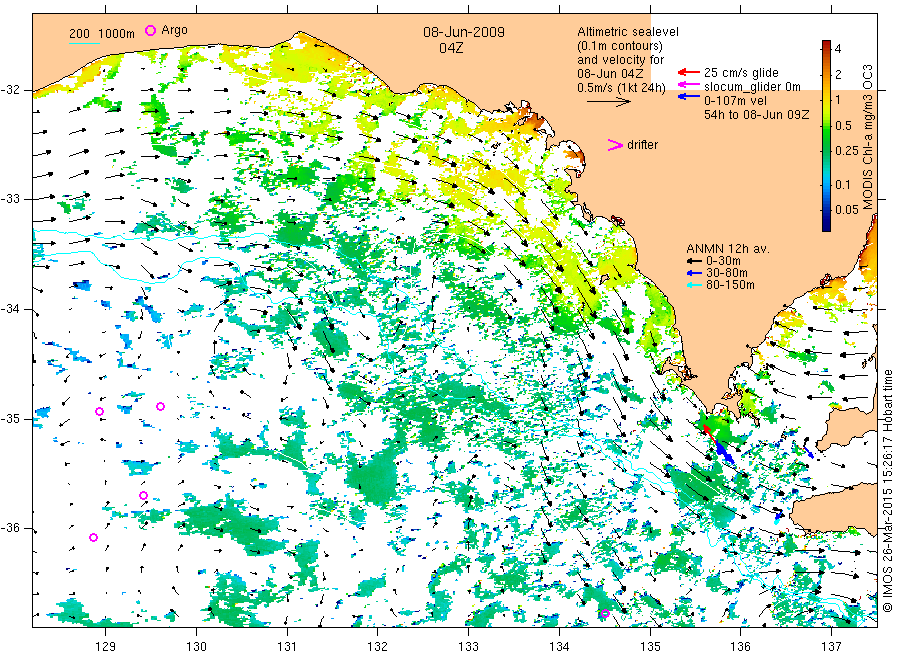Click the cyan 80-150m ANMN arrow

694,285
